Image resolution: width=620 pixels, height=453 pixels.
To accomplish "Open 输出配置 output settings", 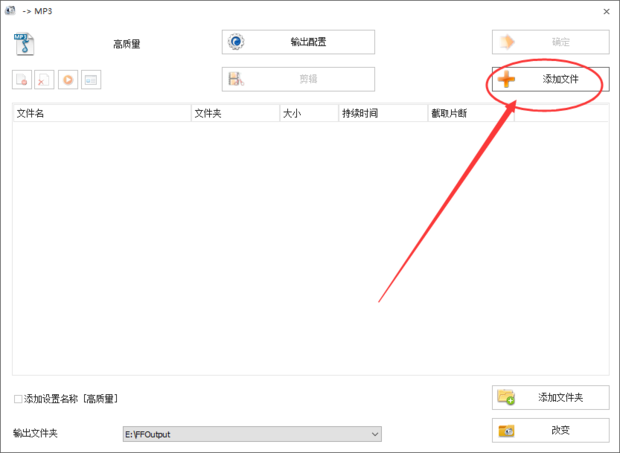I will click(298, 42).
